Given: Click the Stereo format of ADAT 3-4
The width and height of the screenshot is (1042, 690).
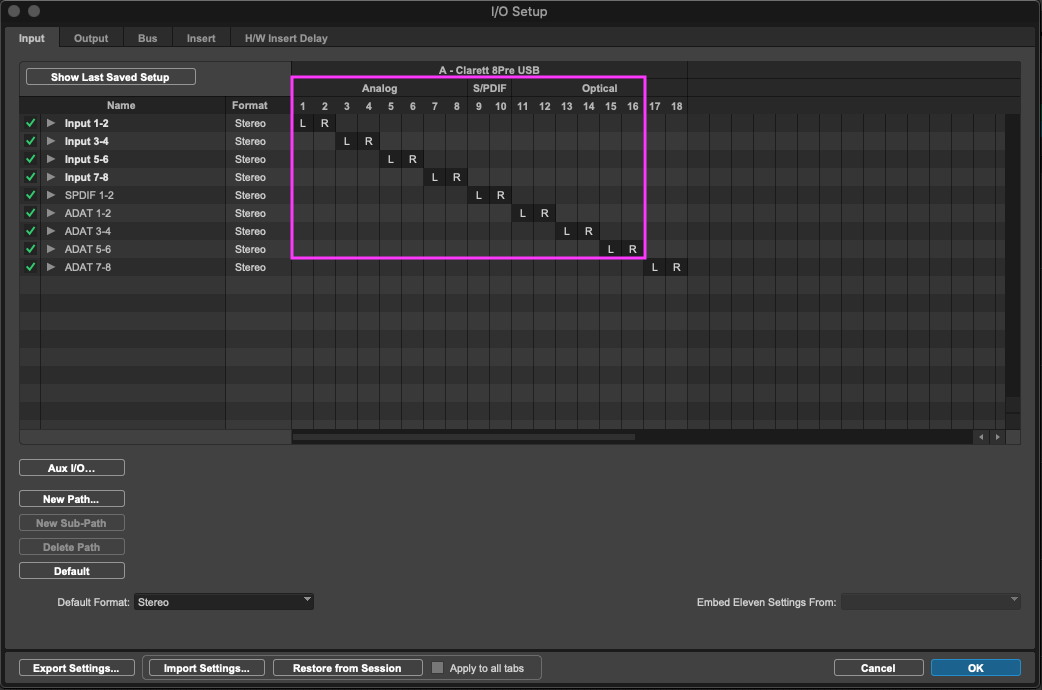Looking at the screenshot, I should click(250, 231).
